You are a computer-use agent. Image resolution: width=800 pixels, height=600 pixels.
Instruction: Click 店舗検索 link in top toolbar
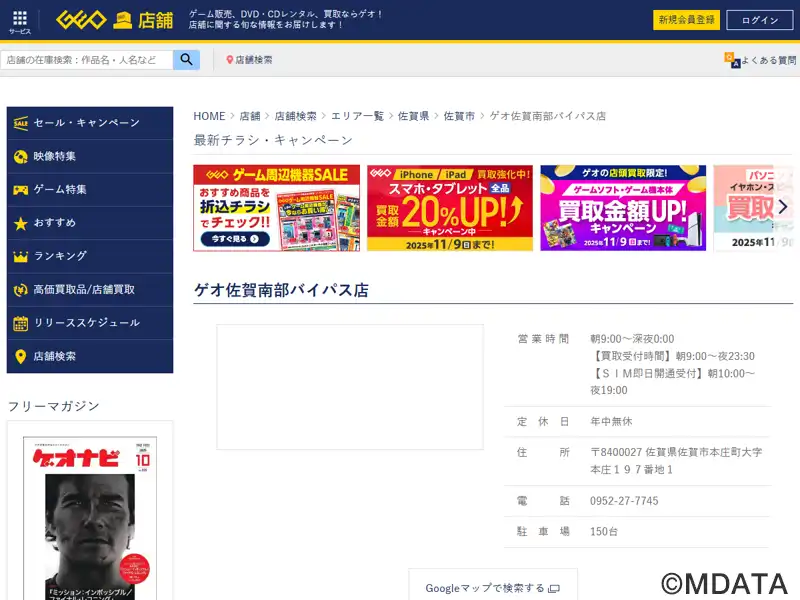pos(254,60)
